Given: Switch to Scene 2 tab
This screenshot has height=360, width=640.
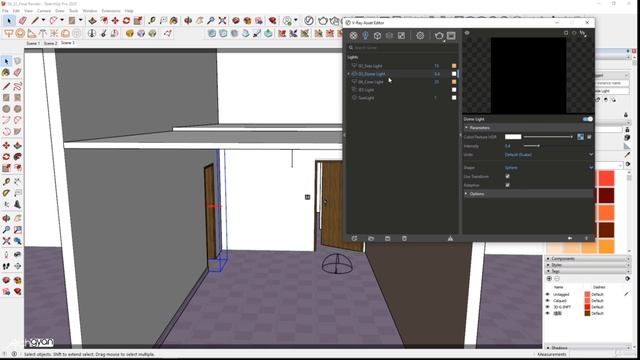Looking at the screenshot, I should (50, 43).
